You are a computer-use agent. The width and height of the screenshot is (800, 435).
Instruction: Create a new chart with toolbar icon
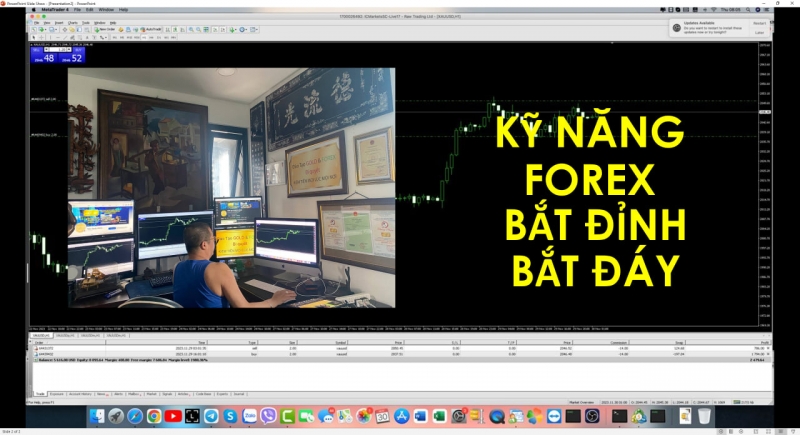42,30
